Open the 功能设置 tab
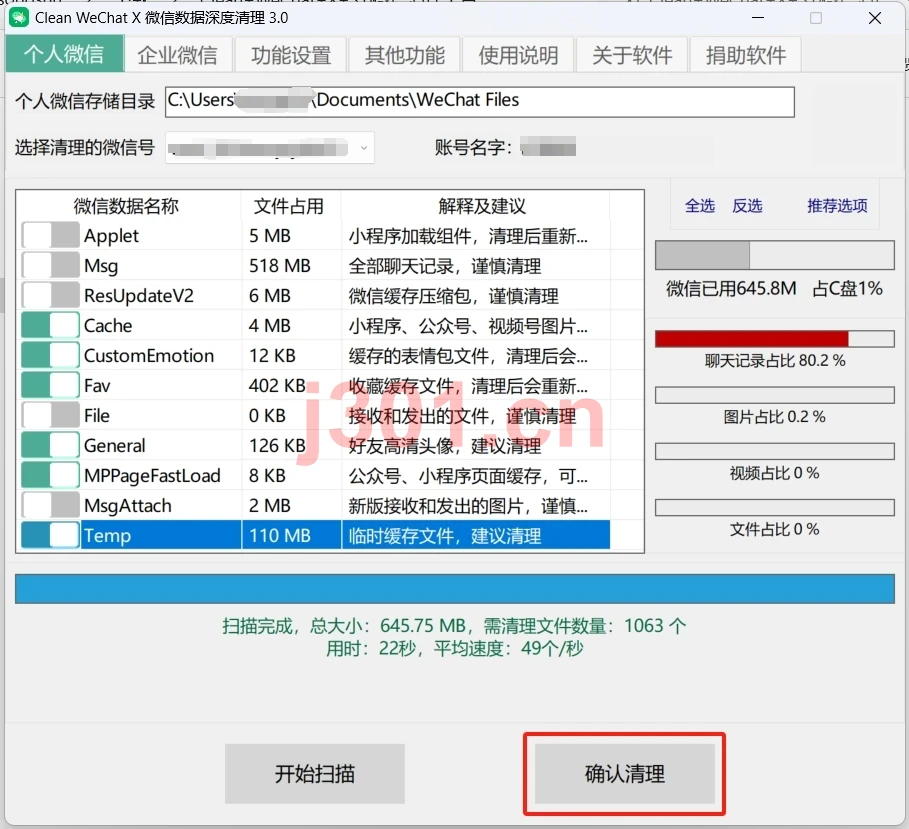Screen dimensions: 909x829 pos(291,55)
